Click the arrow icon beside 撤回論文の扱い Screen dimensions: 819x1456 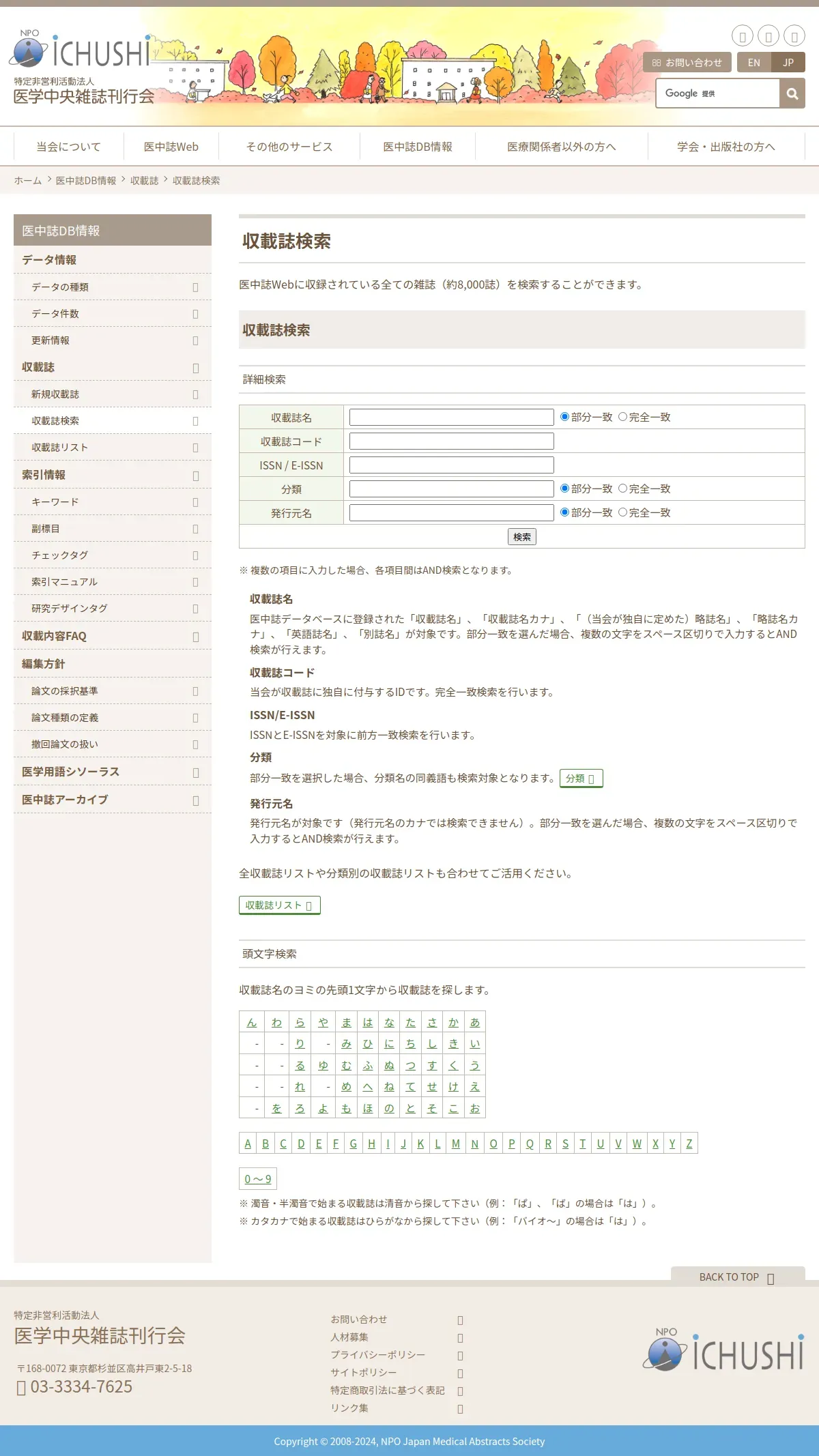click(x=195, y=744)
